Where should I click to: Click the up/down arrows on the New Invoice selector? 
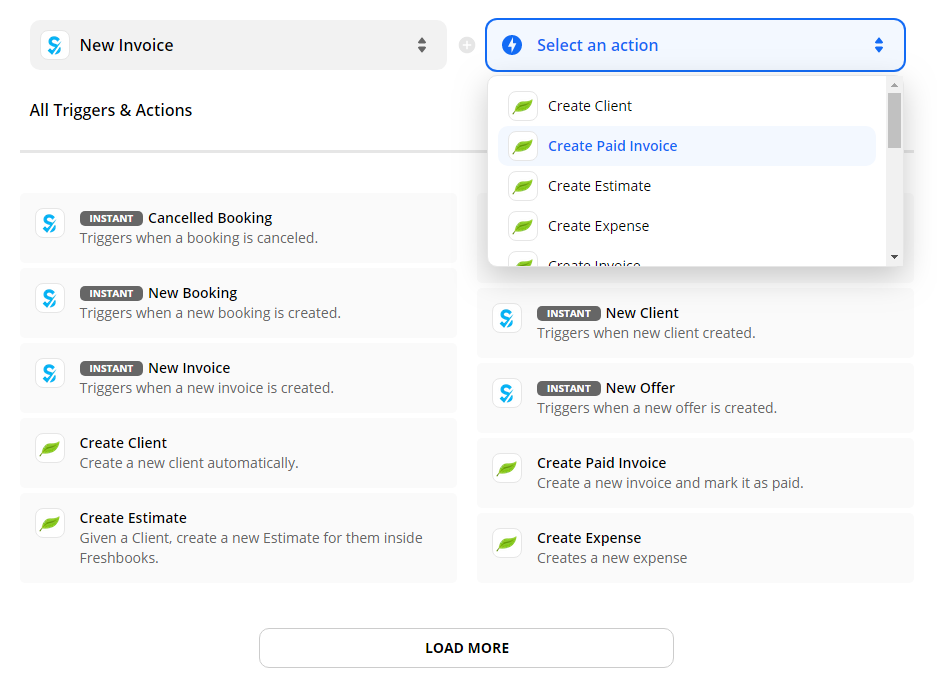422,45
